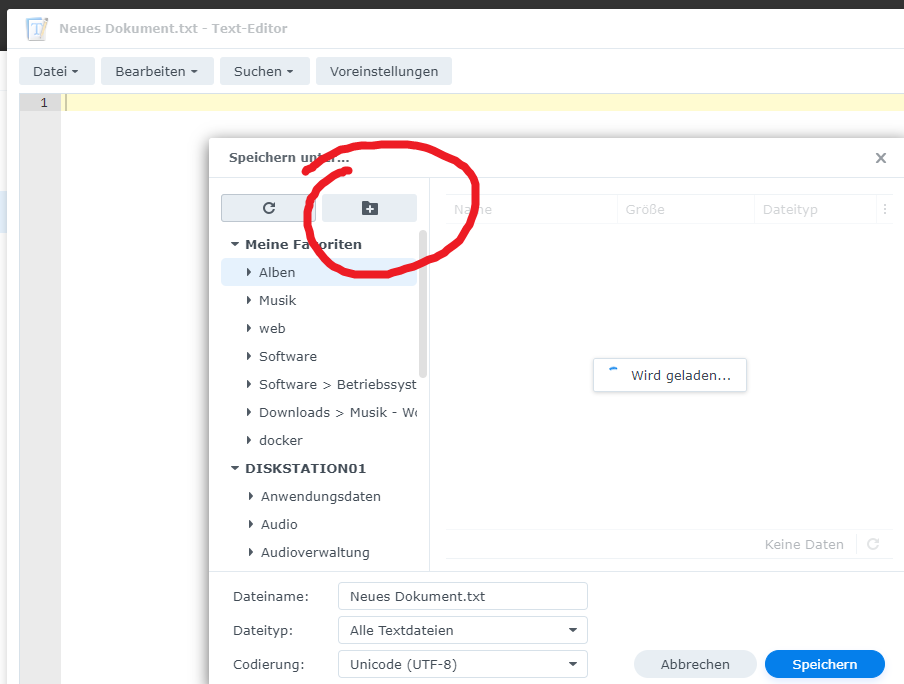This screenshot has width=904, height=684.
Task: Open the Bearbeiten menu
Action: pos(157,71)
